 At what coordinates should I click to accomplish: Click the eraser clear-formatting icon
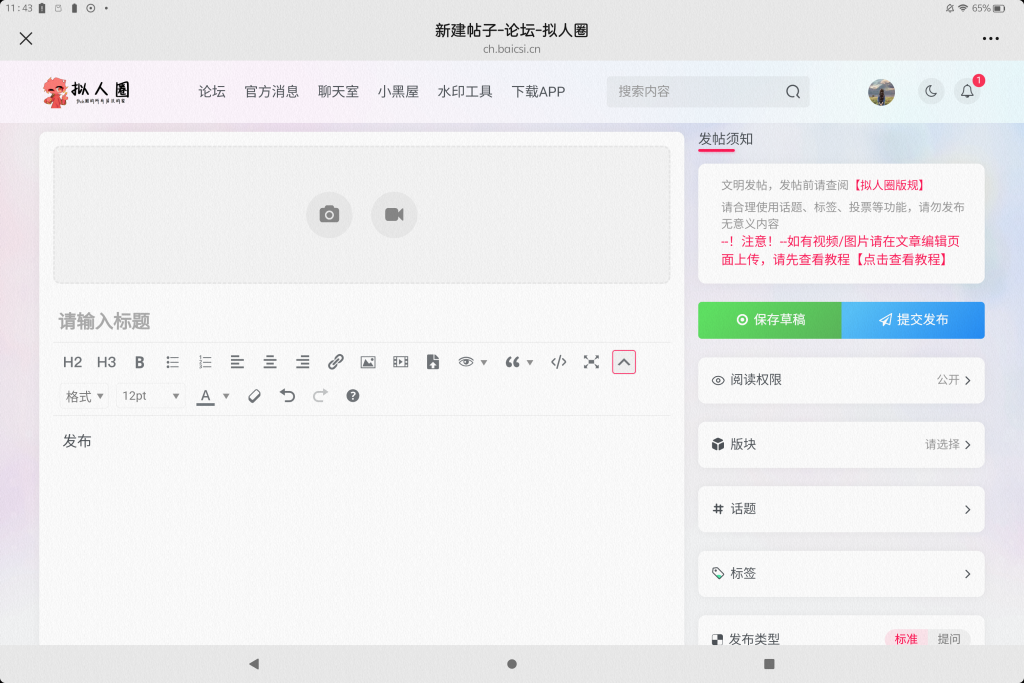pyautogui.click(x=254, y=396)
